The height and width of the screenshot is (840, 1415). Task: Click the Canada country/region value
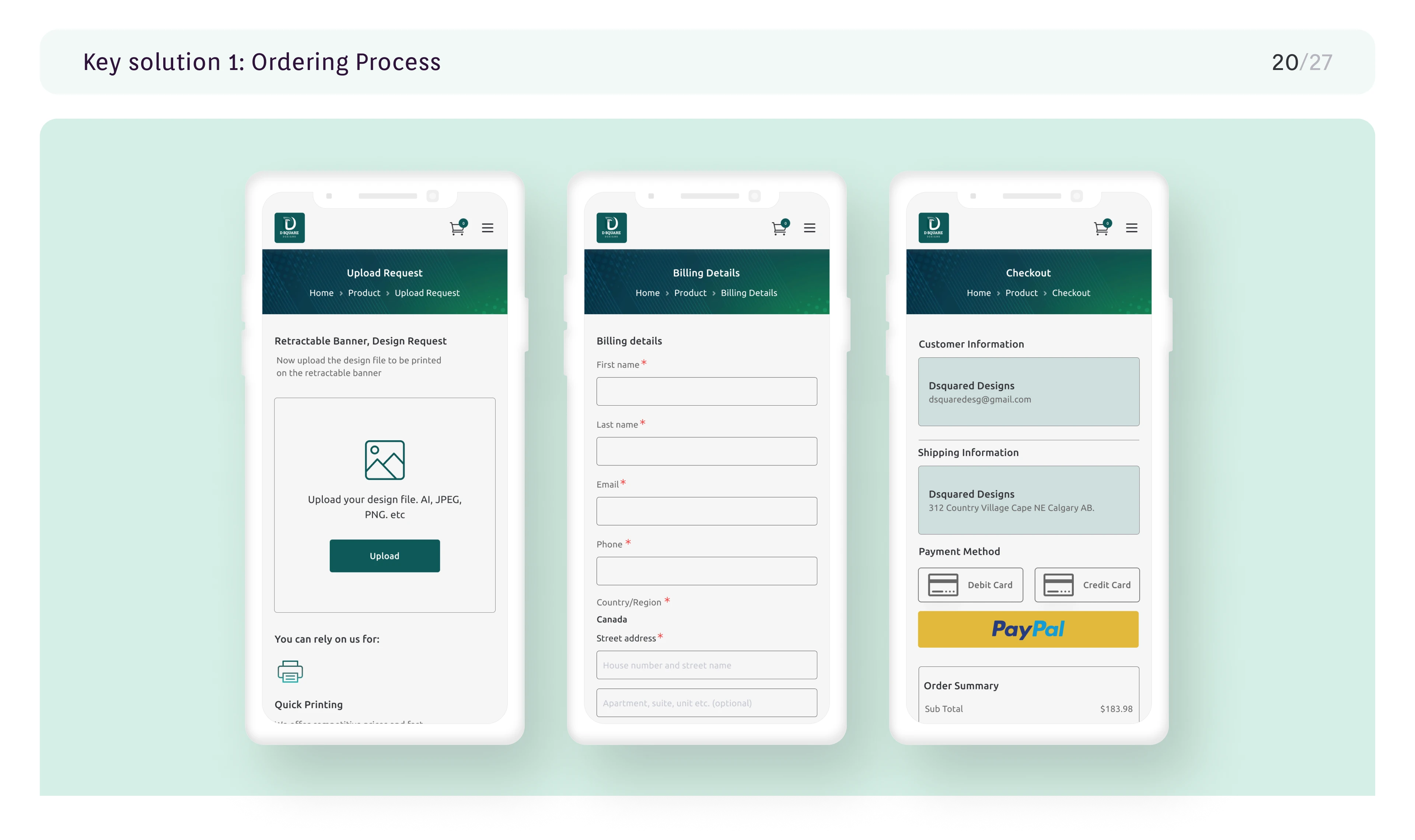[611, 619]
